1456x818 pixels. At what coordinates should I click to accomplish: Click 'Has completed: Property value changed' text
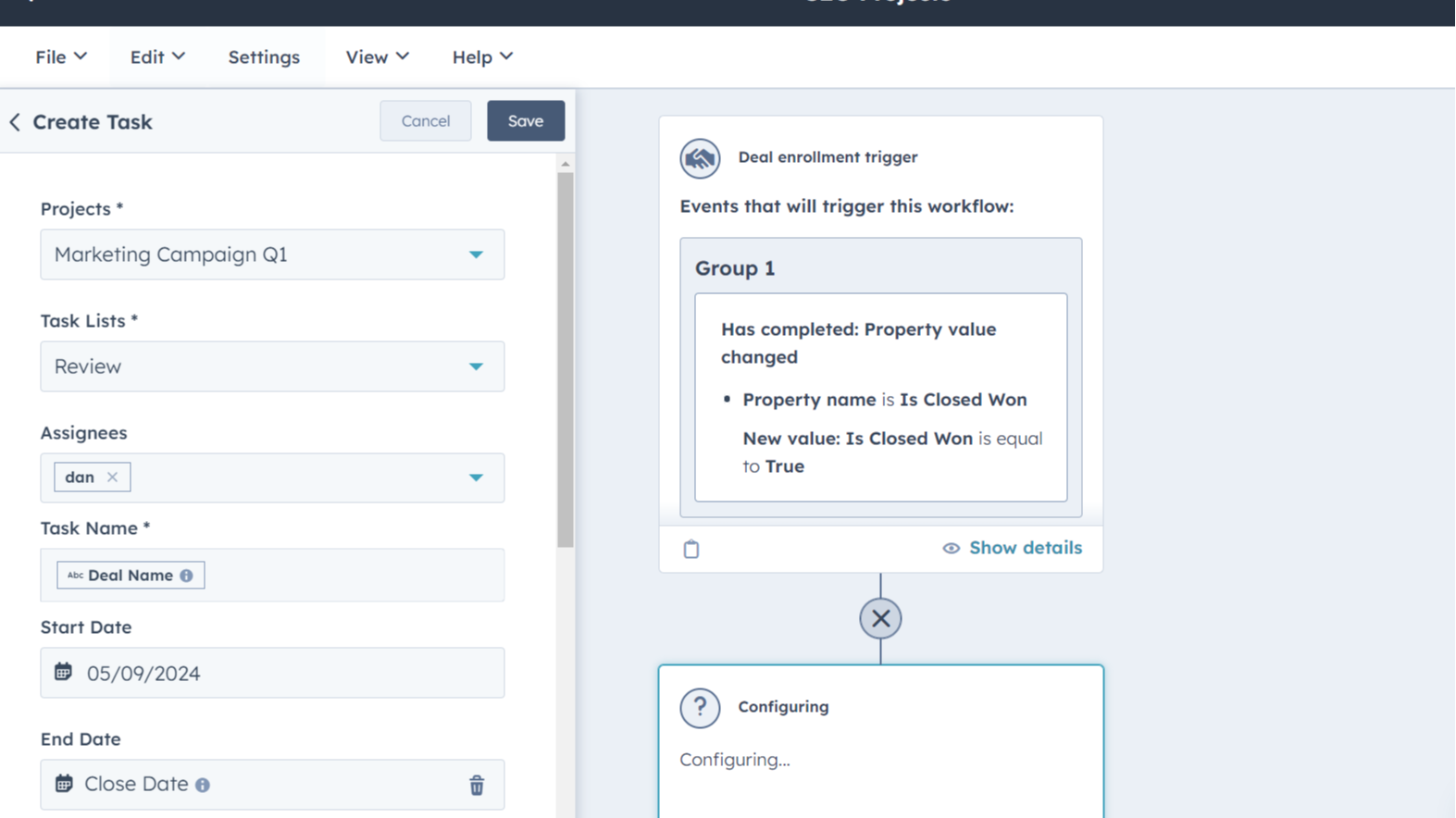coord(859,343)
